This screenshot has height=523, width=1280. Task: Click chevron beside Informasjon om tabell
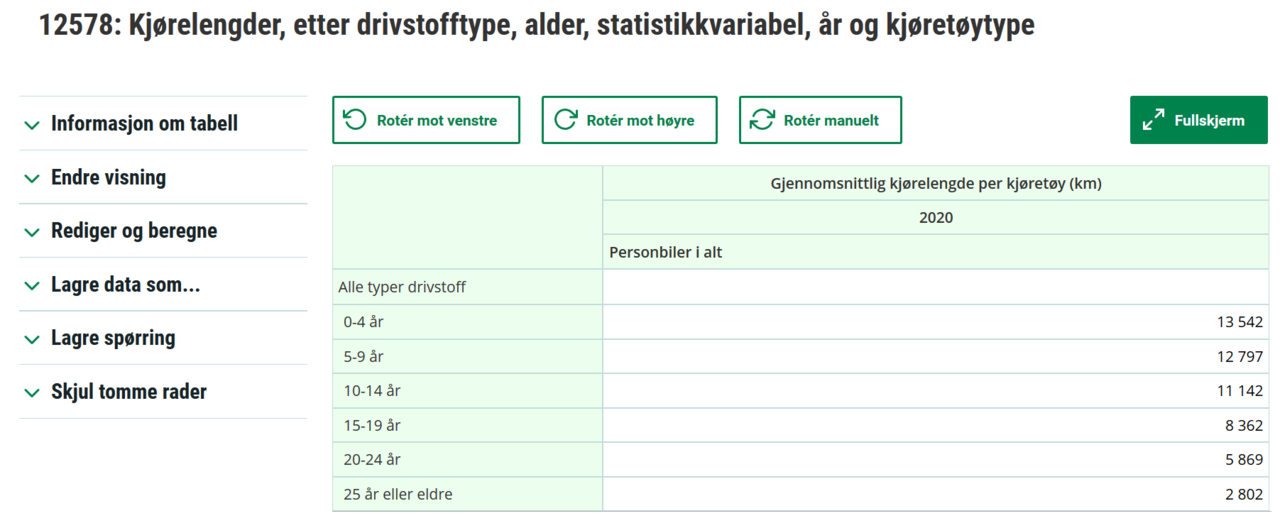(32, 125)
